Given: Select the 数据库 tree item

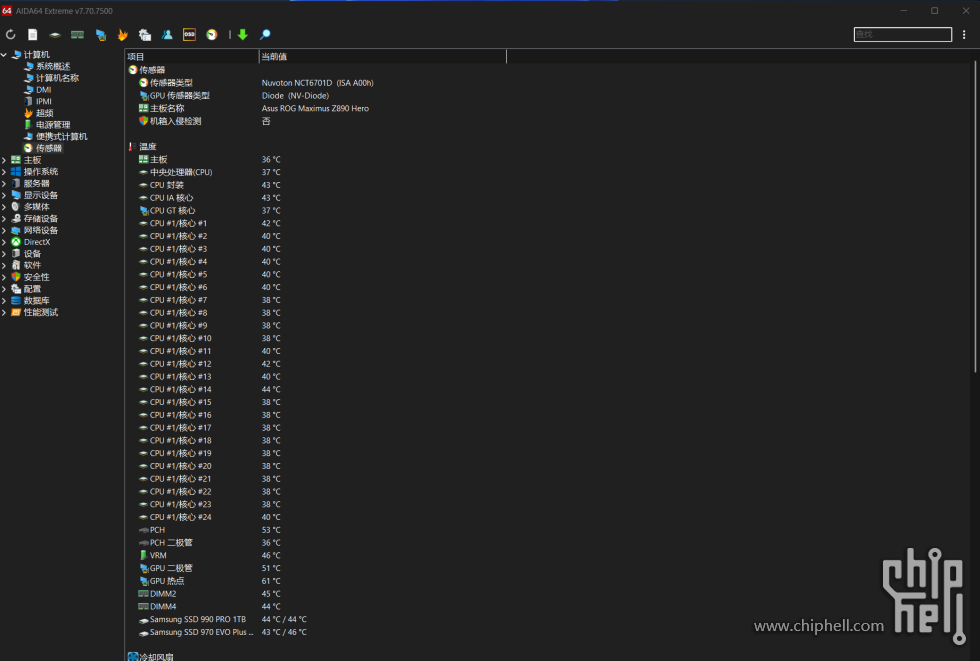Looking at the screenshot, I should coord(31,301).
